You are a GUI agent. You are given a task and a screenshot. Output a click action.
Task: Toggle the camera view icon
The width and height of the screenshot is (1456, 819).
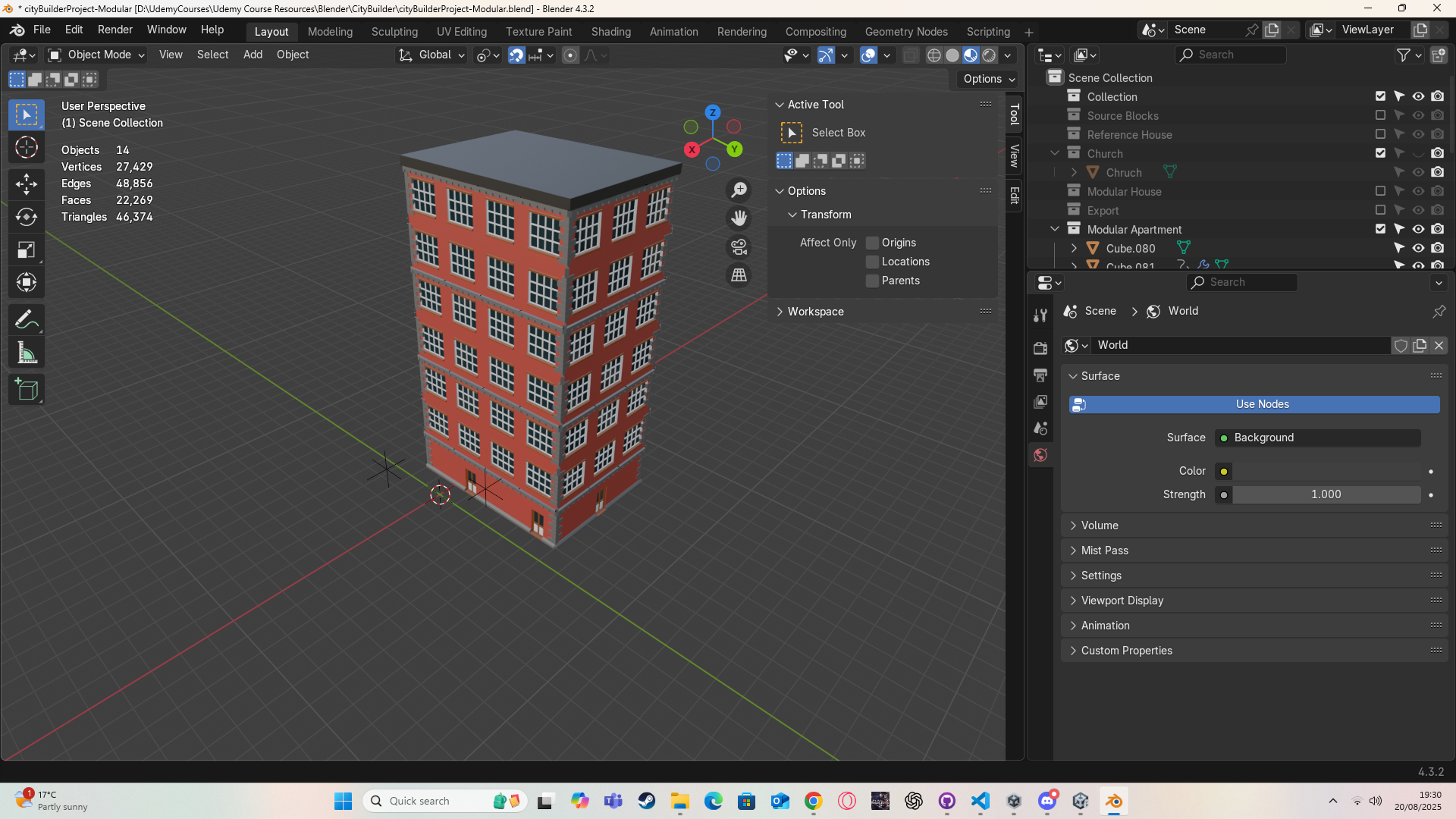(x=739, y=247)
